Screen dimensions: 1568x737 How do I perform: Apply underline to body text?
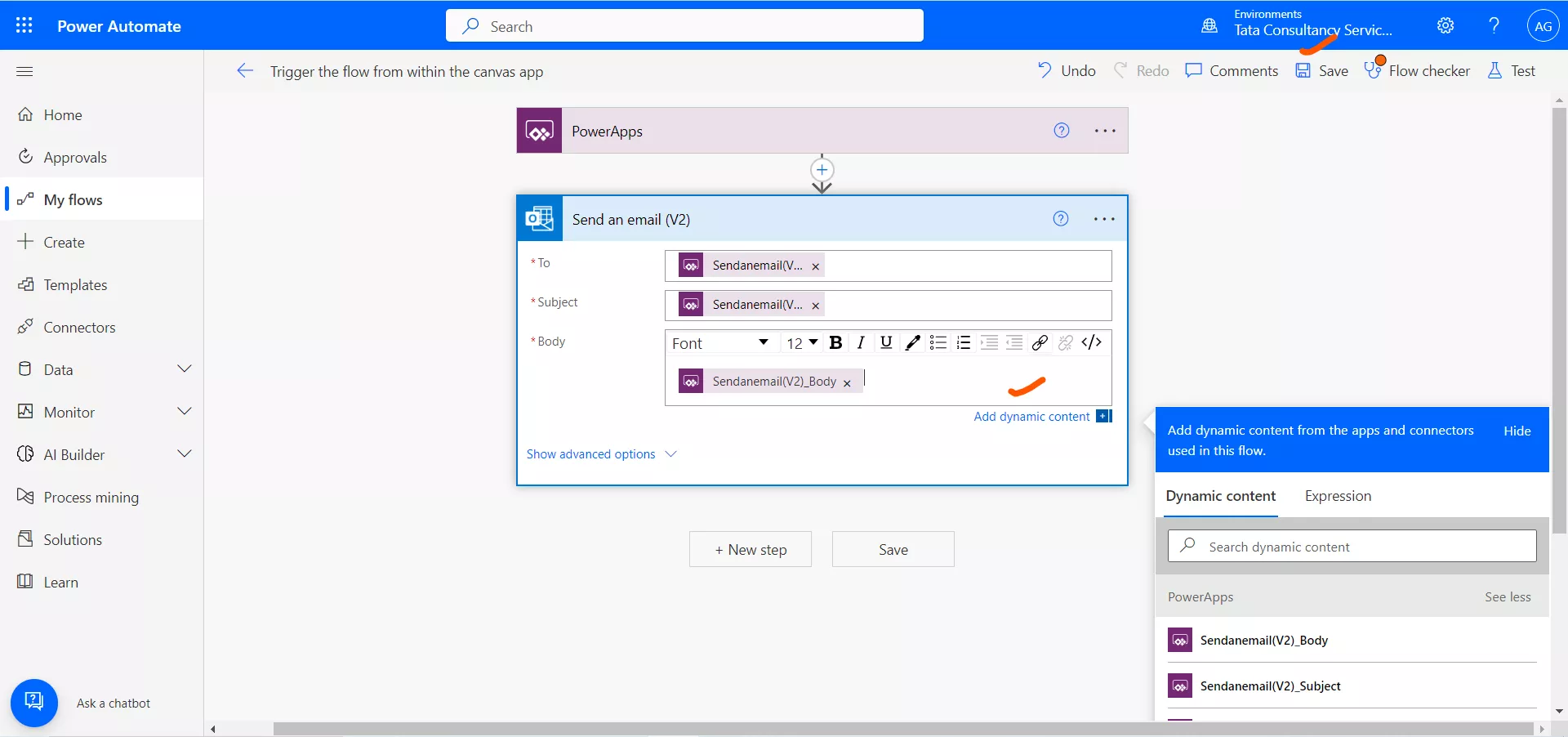(886, 342)
